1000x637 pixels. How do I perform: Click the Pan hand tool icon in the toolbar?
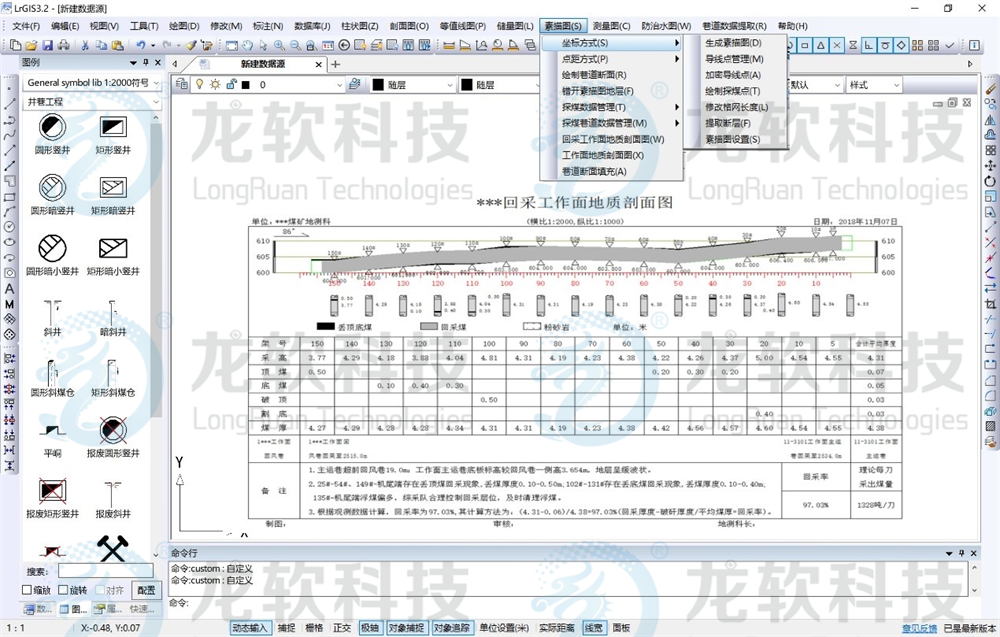point(247,44)
